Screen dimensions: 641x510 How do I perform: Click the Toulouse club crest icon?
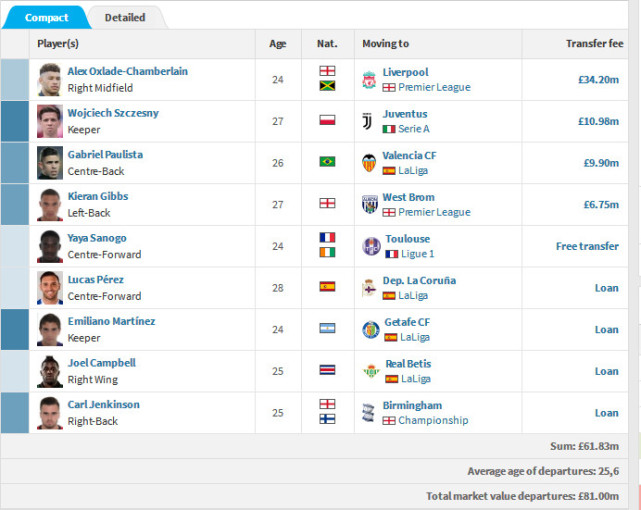pos(371,246)
